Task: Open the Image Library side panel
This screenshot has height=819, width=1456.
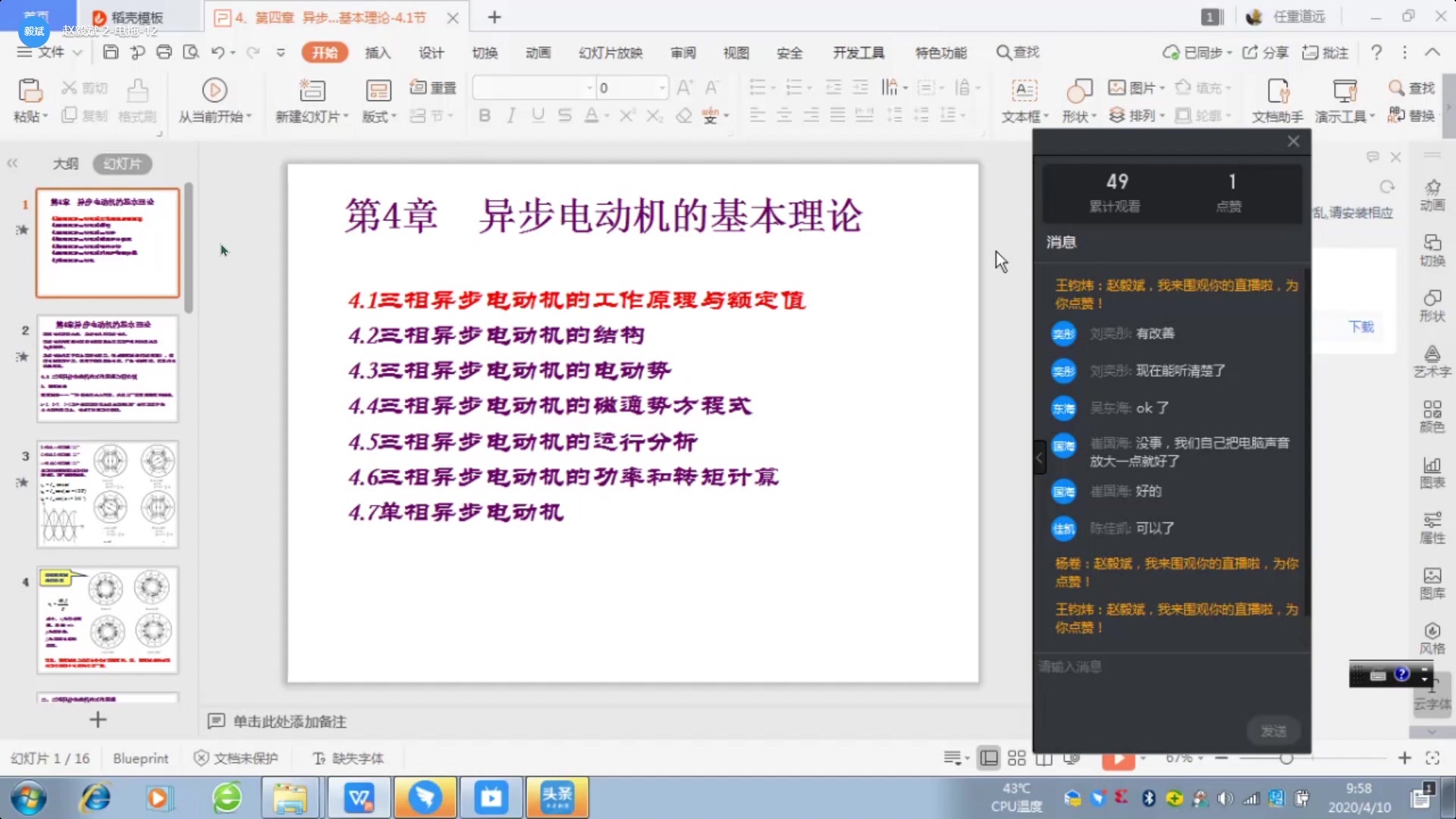Action: pos(1432,582)
